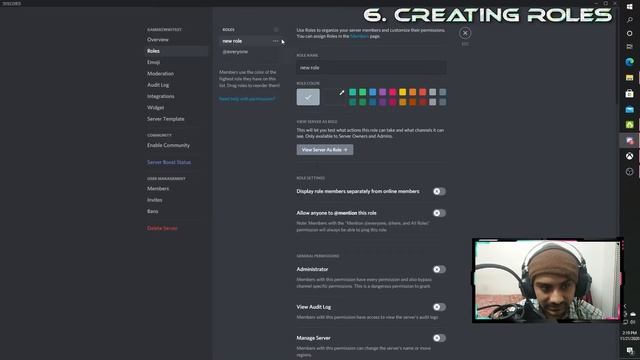Open Task View icon in taskbar

tap(629, 47)
